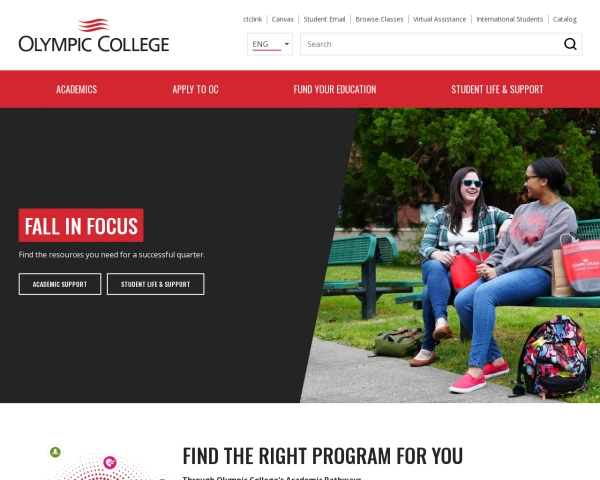Visit International Students page
This screenshot has width=600, height=480.
tap(509, 19)
